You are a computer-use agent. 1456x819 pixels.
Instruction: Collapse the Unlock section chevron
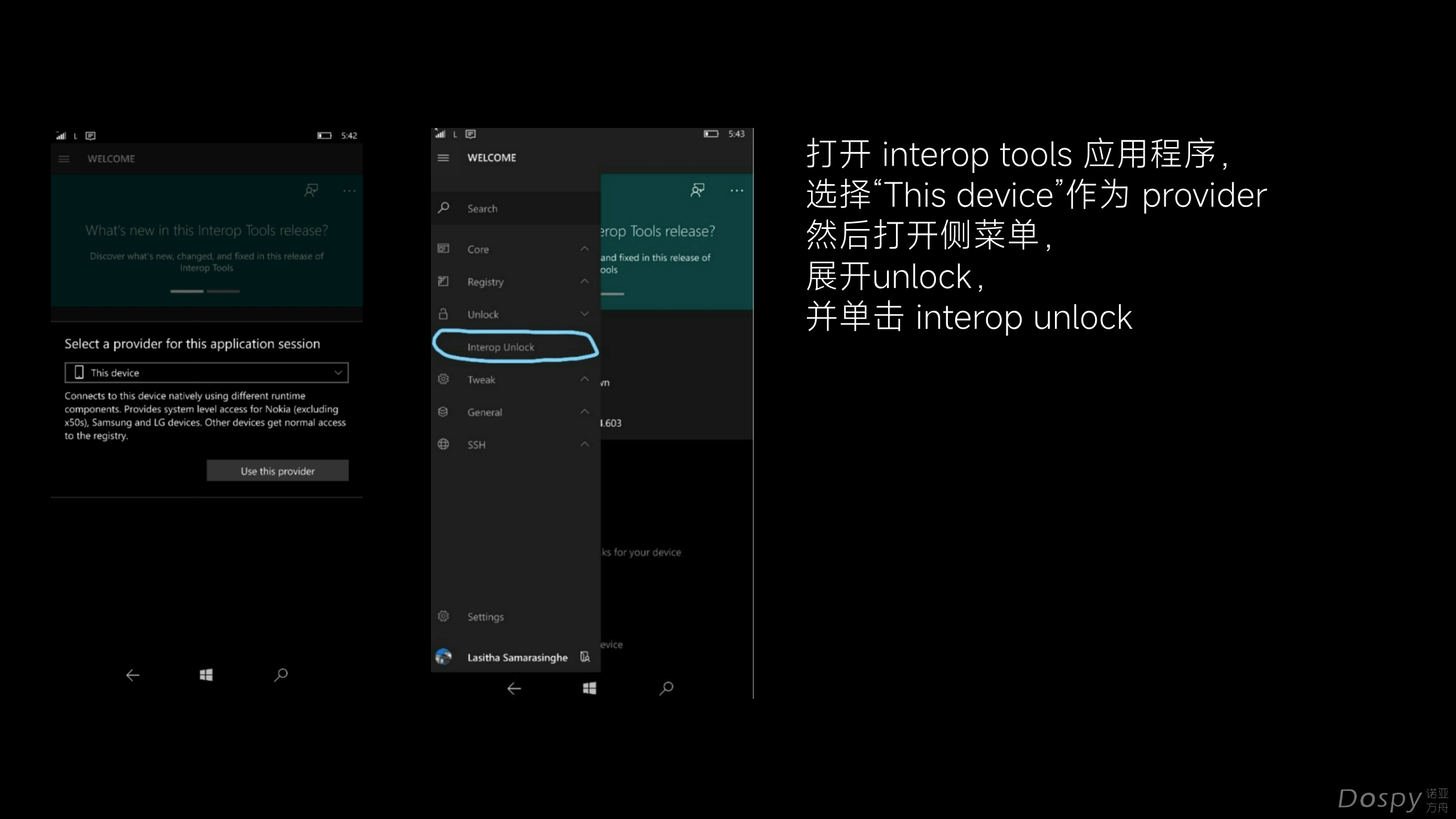click(x=584, y=314)
